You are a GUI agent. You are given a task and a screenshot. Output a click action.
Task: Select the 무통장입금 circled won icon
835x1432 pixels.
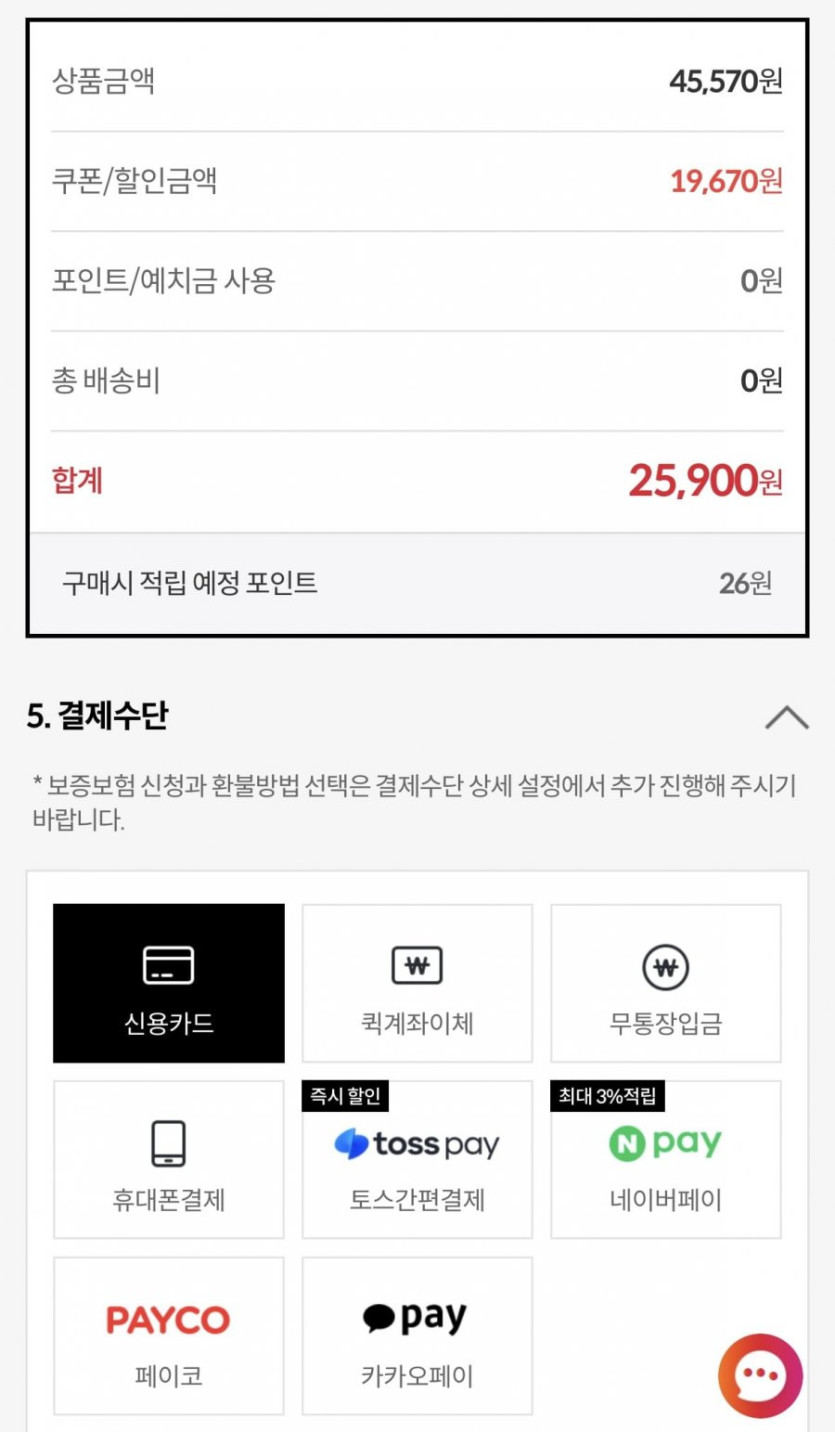point(665,966)
